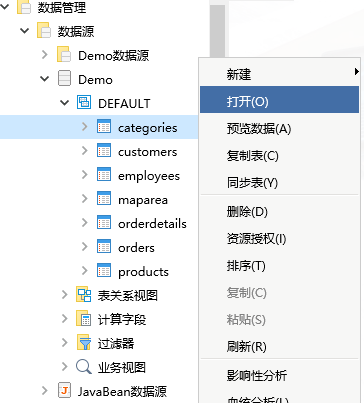Collapse the 数据源 node
The image size is (364, 403).
pos(25,31)
